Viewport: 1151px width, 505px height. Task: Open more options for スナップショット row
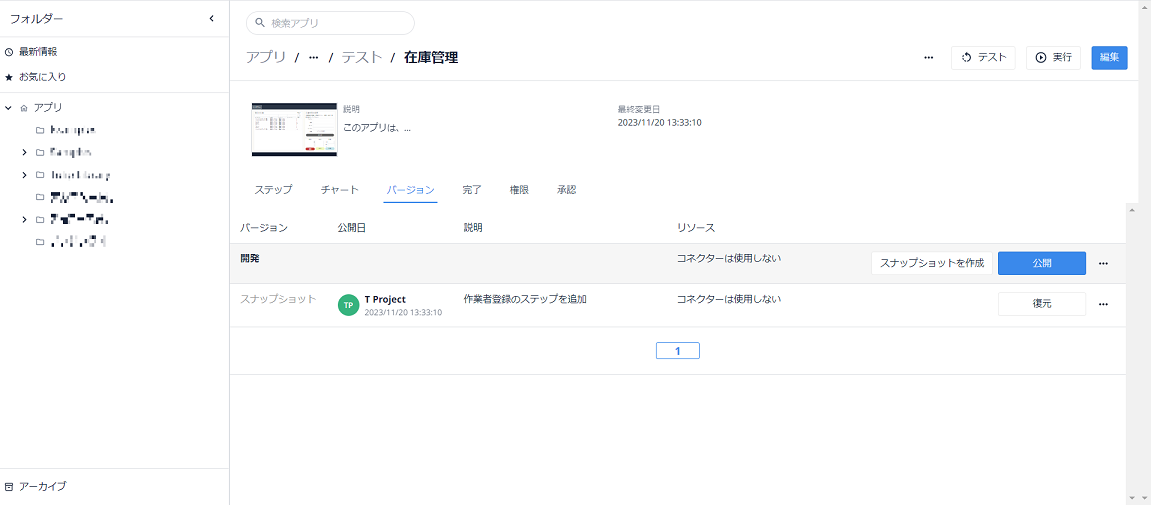tap(1103, 304)
